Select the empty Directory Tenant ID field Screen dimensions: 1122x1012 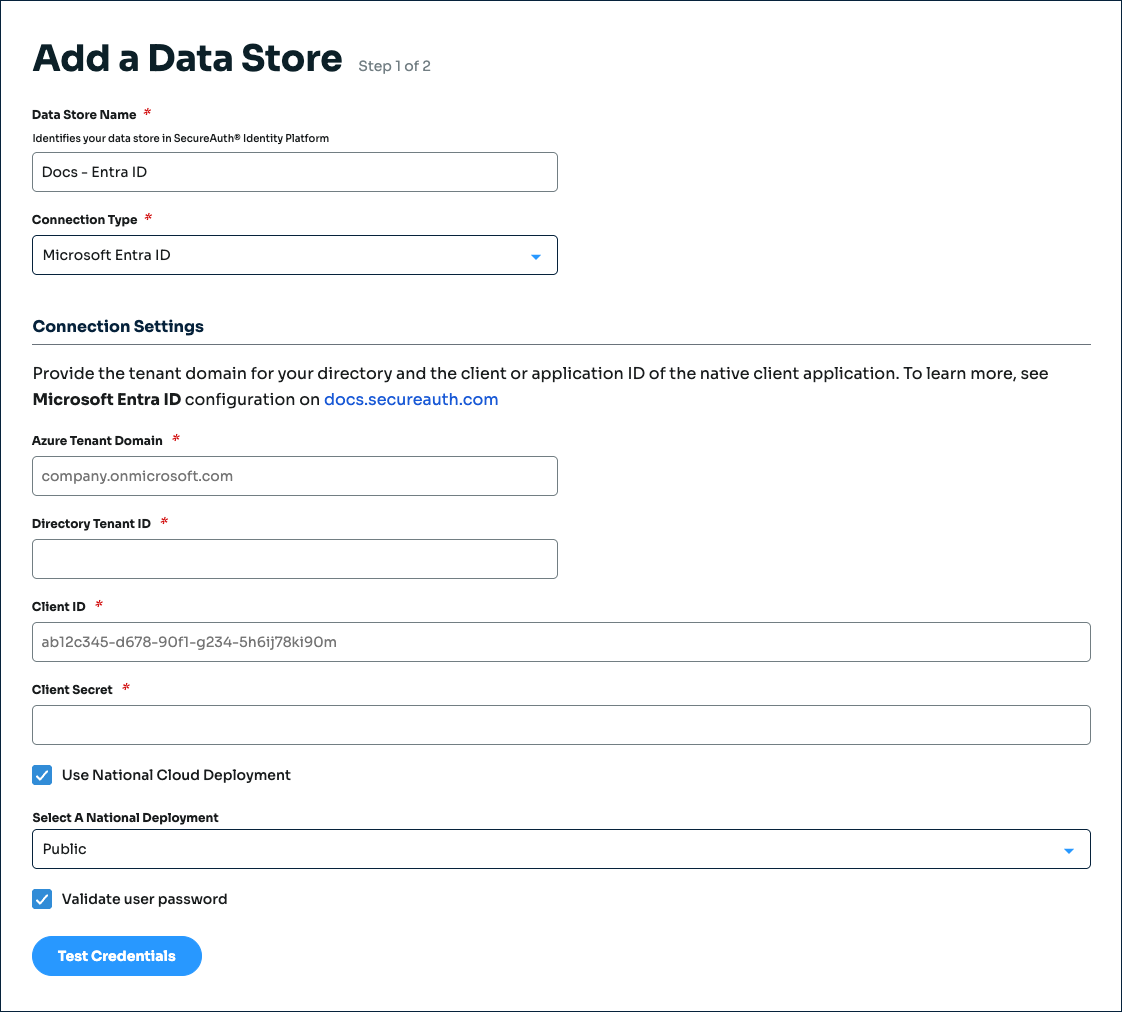pos(295,559)
